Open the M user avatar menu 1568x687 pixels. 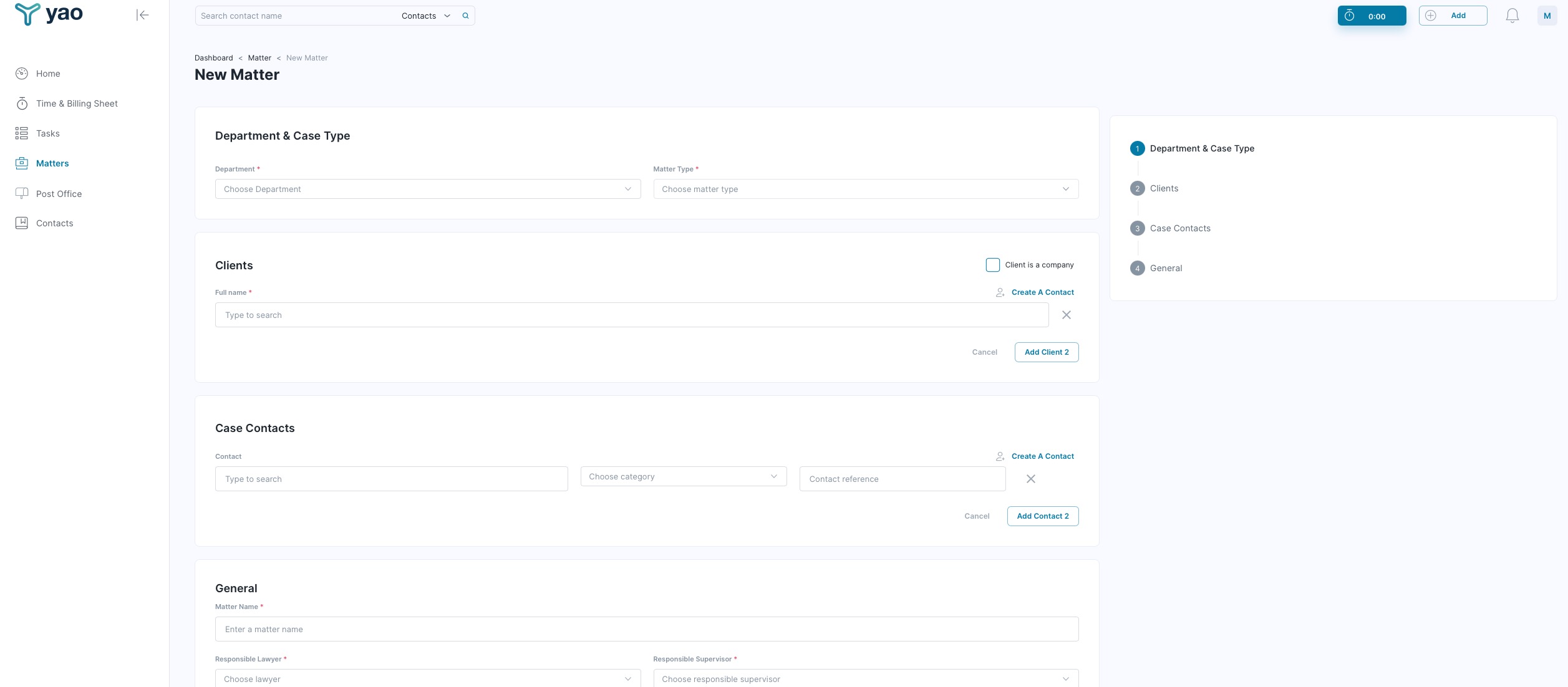point(1547,16)
